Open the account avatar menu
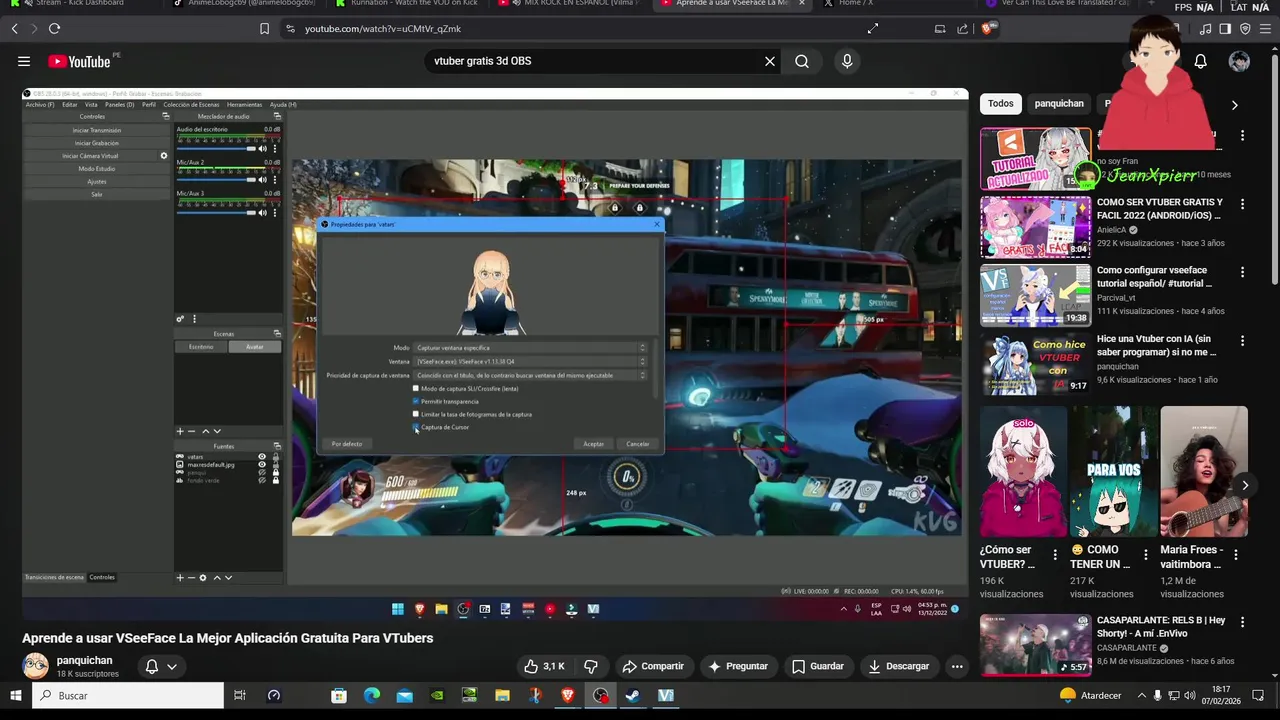The height and width of the screenshot is (720, 1280). coord(1240,61)
